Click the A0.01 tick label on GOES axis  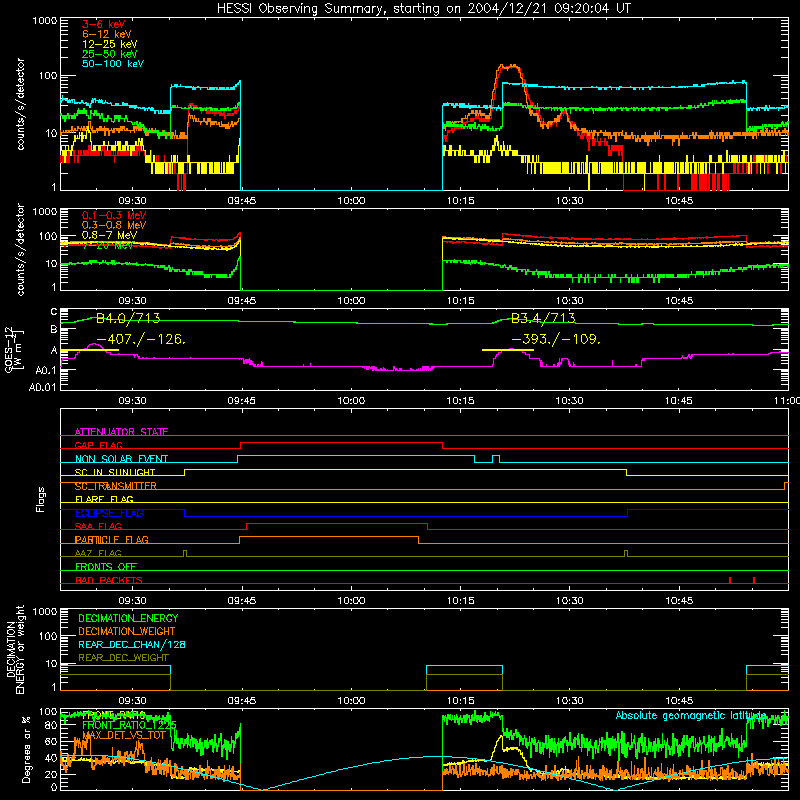click(x=43, y=387)
